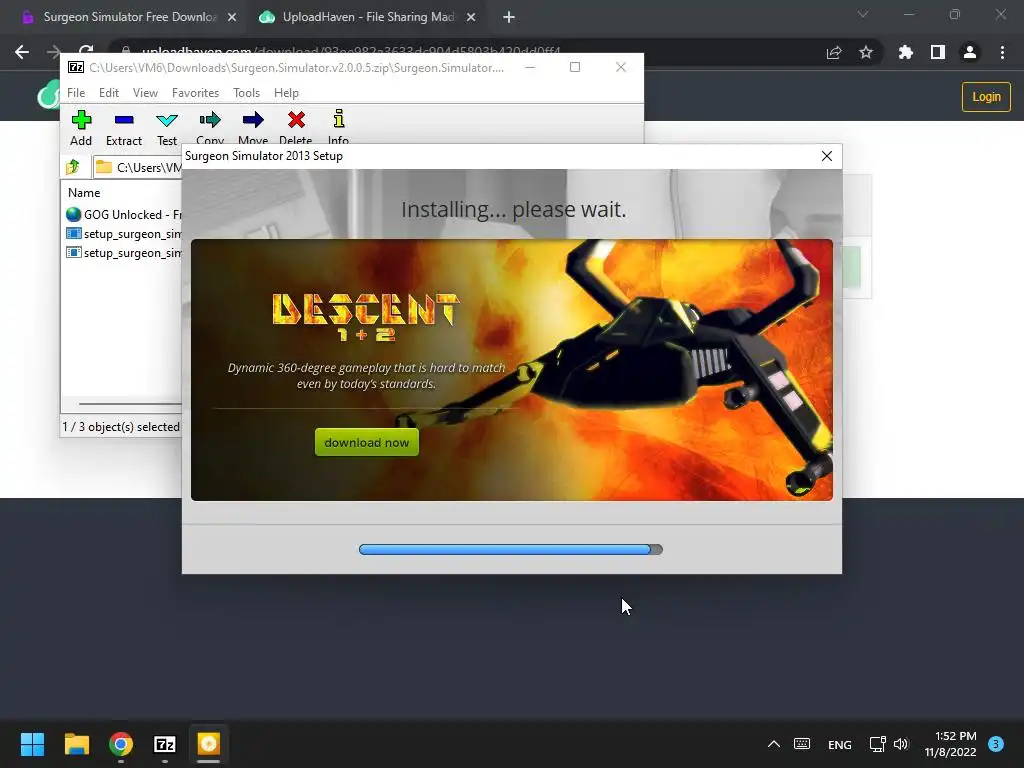Show hidden system tray icons
The image size is (1024, 768).
tap(774, 744)
